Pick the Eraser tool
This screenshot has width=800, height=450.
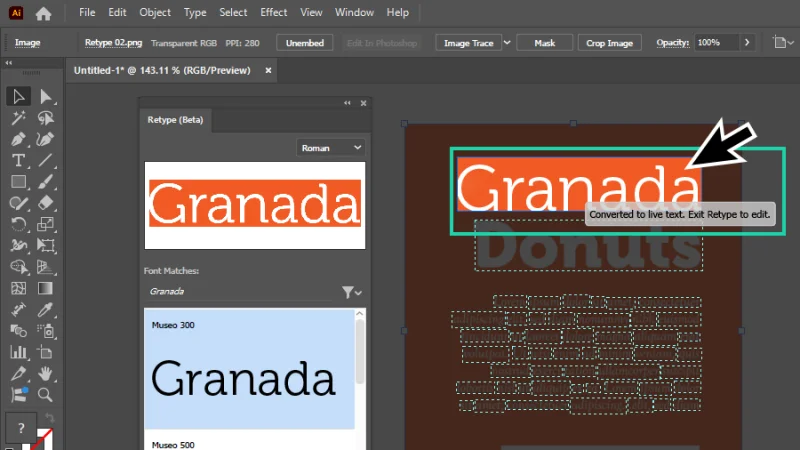click(45, 203)
